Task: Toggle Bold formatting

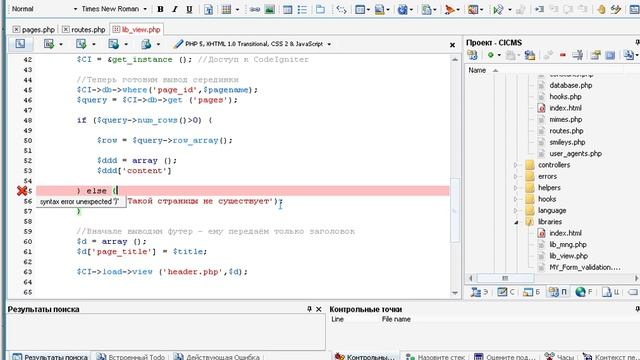Action: [160, 9]
